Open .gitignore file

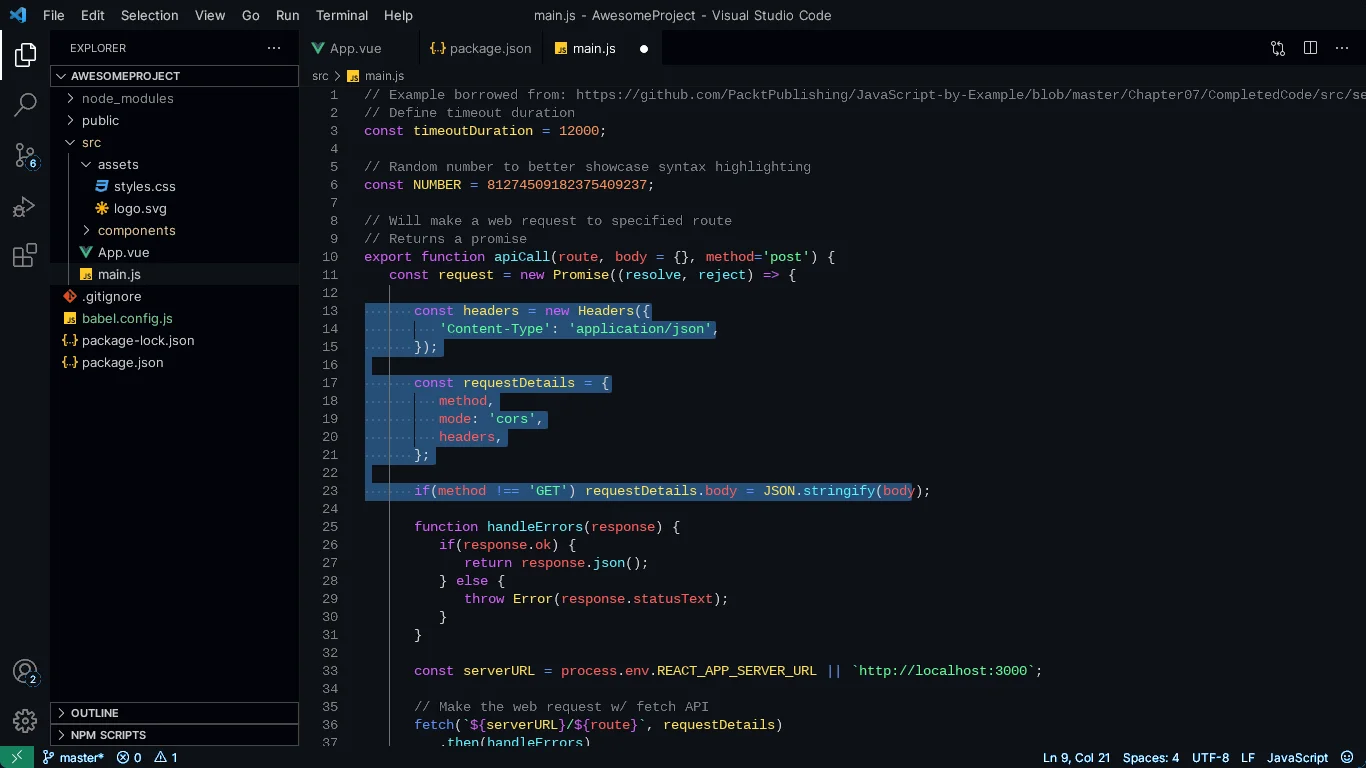(175, 296)
